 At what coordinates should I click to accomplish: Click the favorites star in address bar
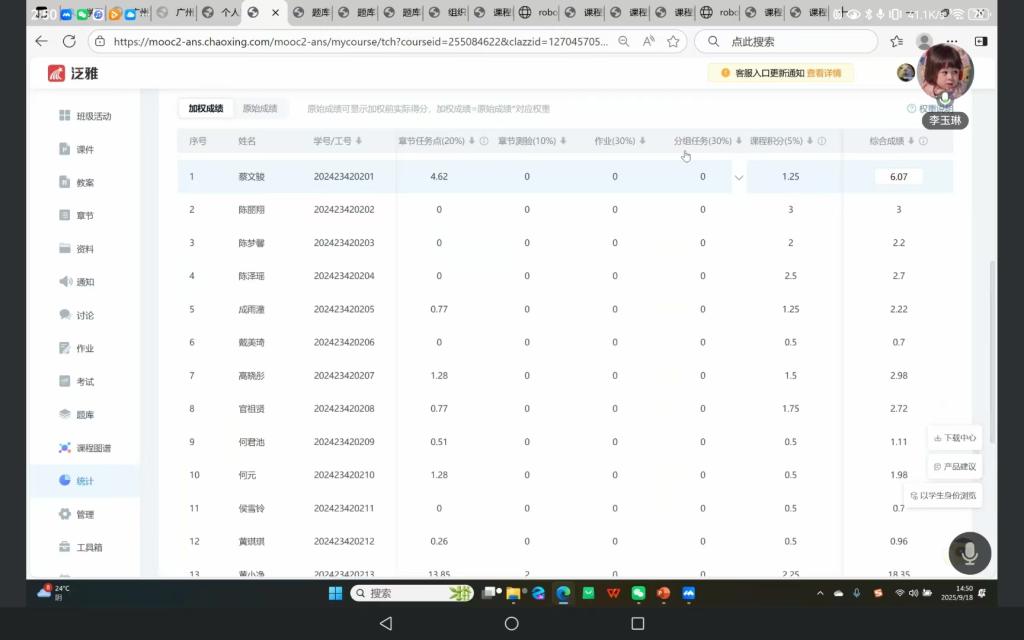click(674, 41)
